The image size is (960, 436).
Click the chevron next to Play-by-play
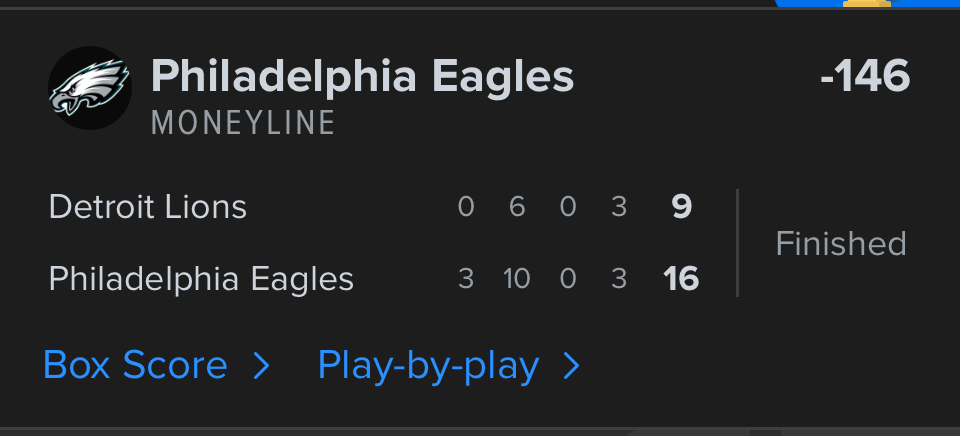tap(571, 367)
